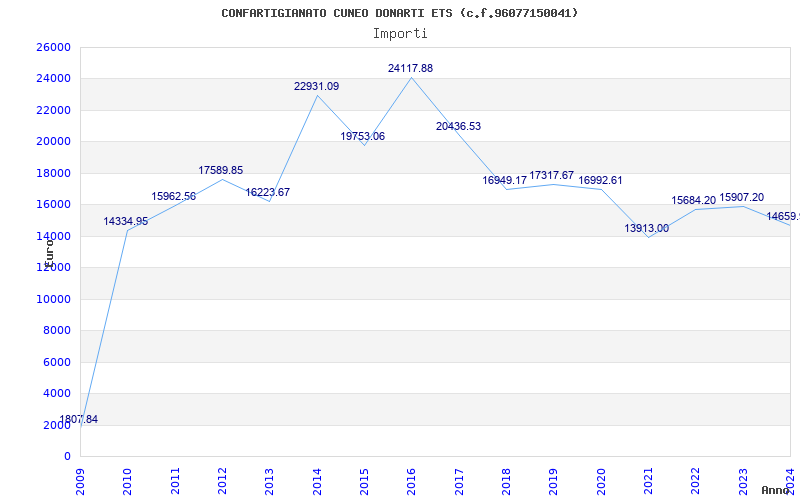Screen dimensions: 800x500
Task: Click the 24117.88 peak data label
Action: point(410,68)
